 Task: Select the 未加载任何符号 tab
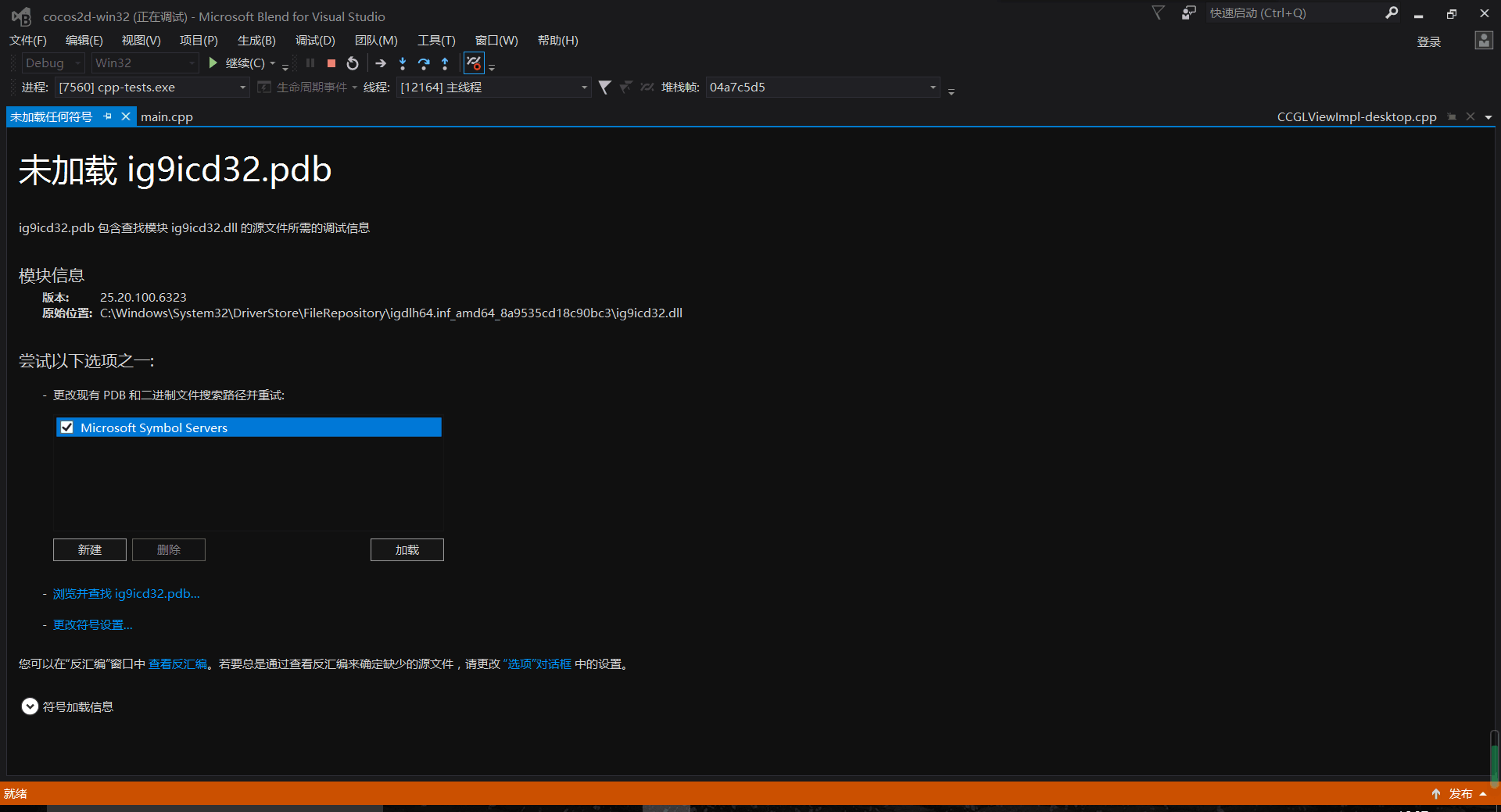click(52, 116)
